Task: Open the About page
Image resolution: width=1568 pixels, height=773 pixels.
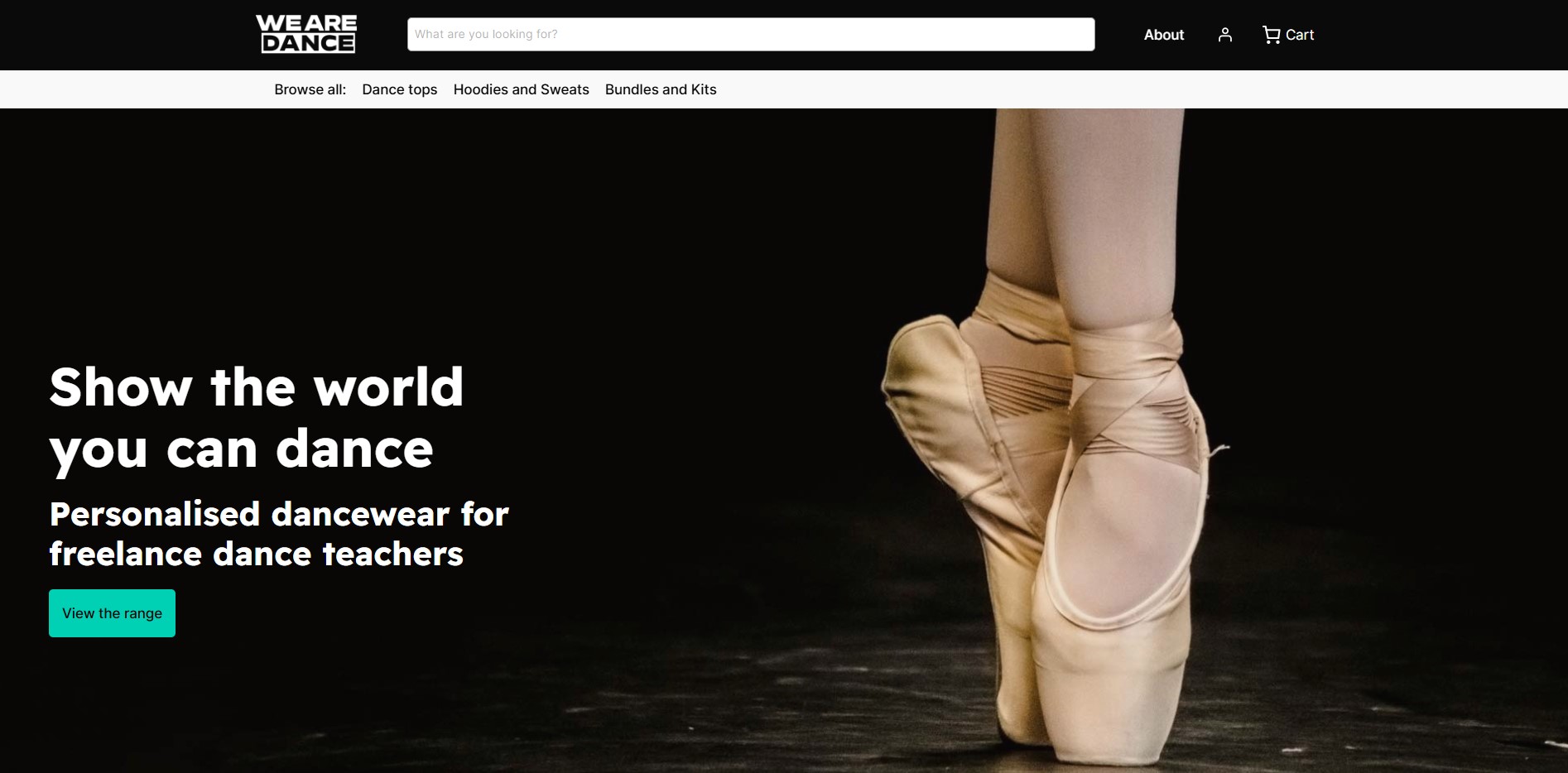Action: click(x=1163, y=35)
